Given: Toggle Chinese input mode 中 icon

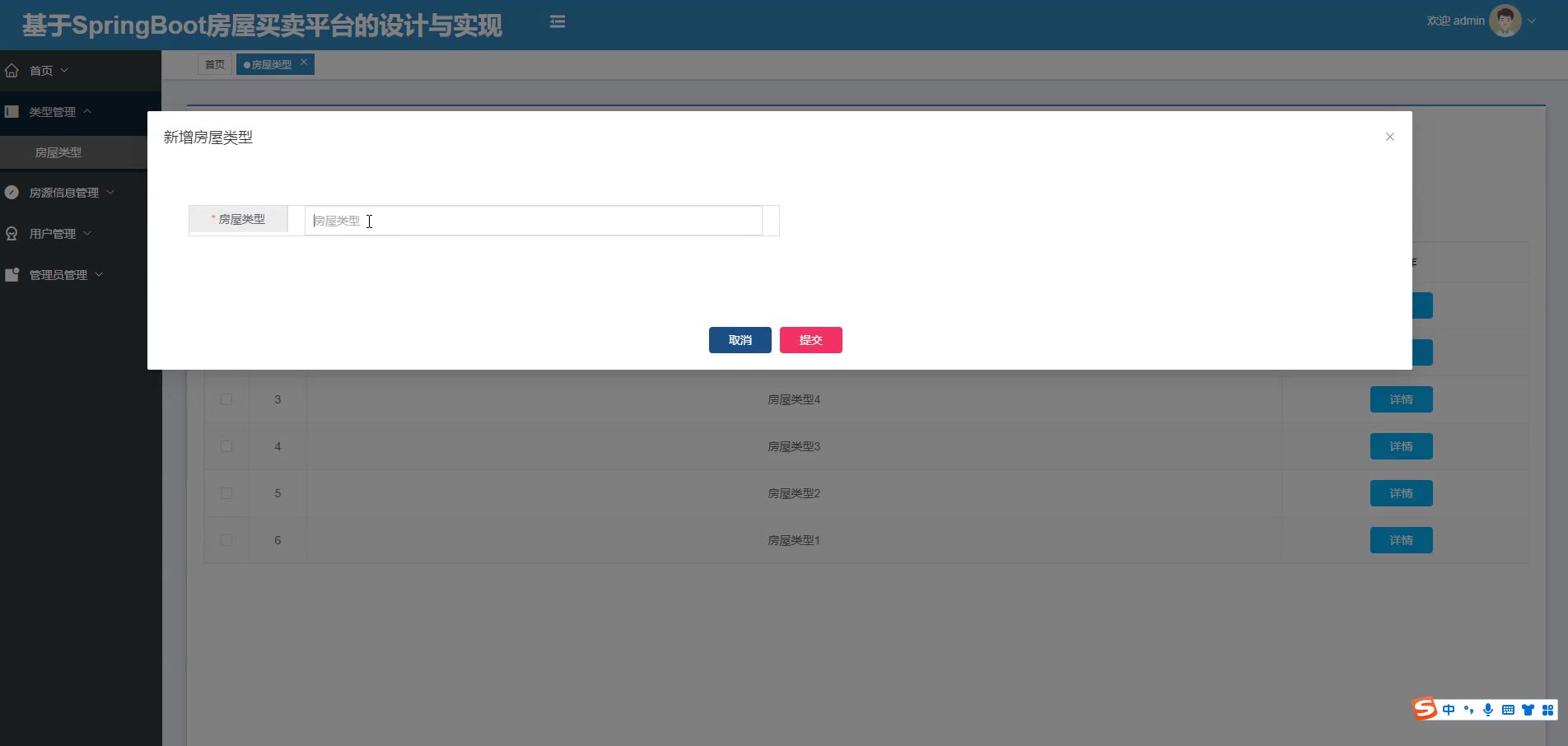Looking at the screenshot, I should point(1449,710).
